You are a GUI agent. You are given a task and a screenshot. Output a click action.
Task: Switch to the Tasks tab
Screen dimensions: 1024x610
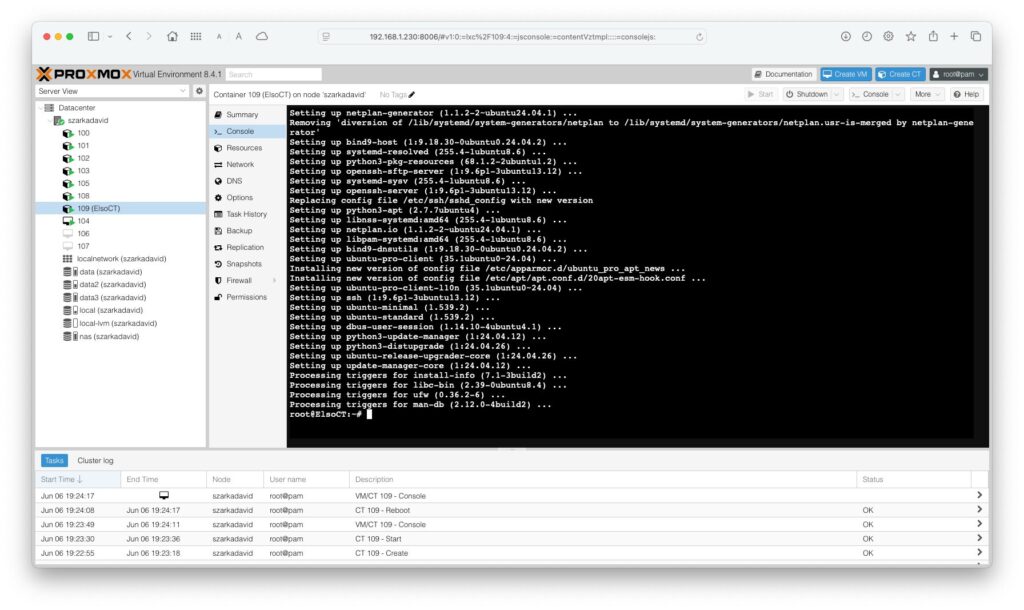pyautogui.click(x=54, y=460)
